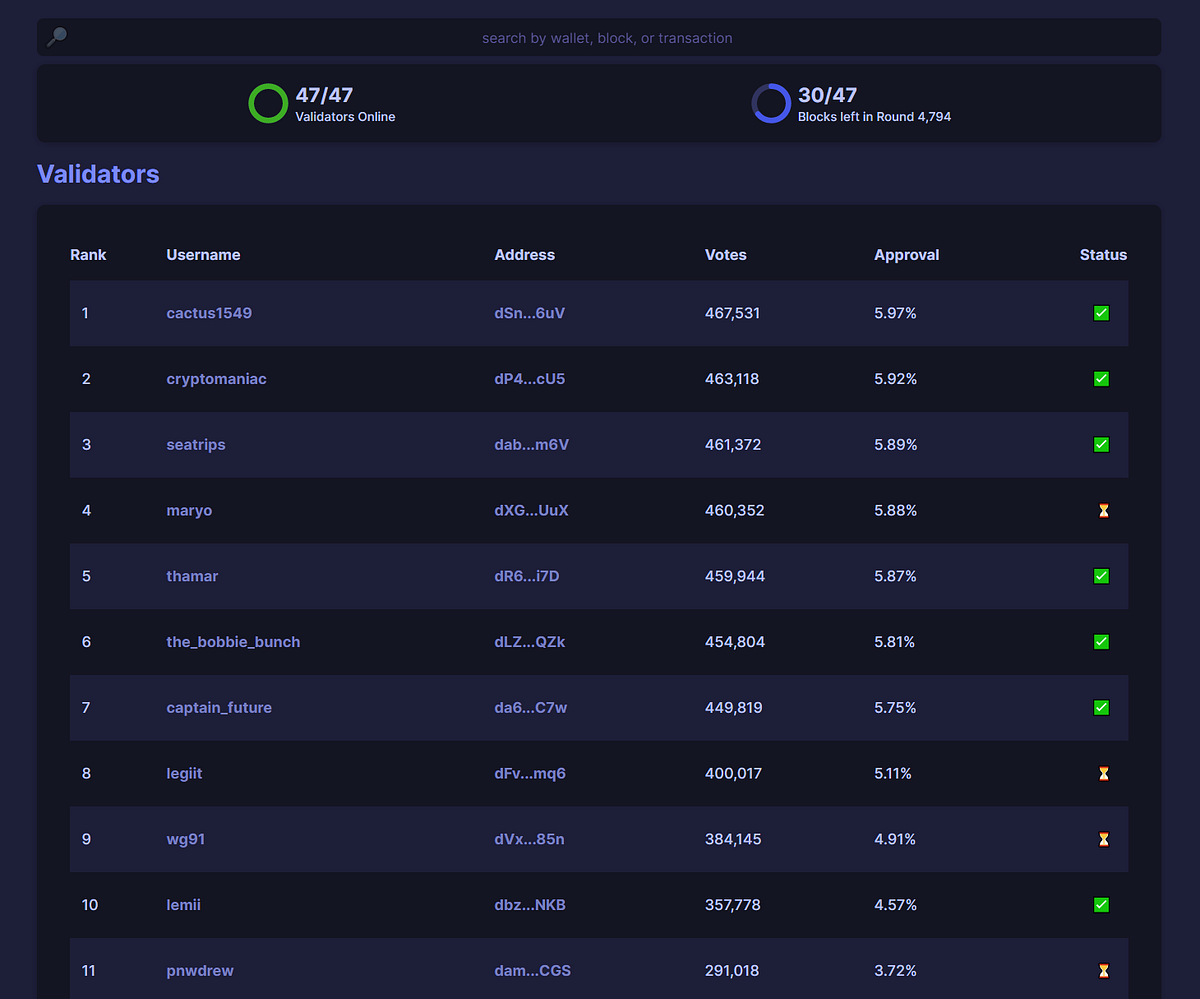Click the green check status for cryptomaniac

click(x=1101, y=379)
